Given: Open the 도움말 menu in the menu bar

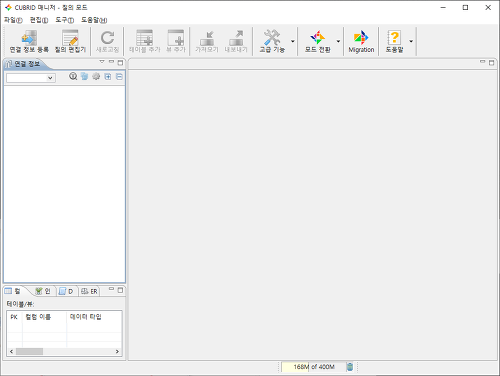Looking at the screenshot, I should click(94, 20).
